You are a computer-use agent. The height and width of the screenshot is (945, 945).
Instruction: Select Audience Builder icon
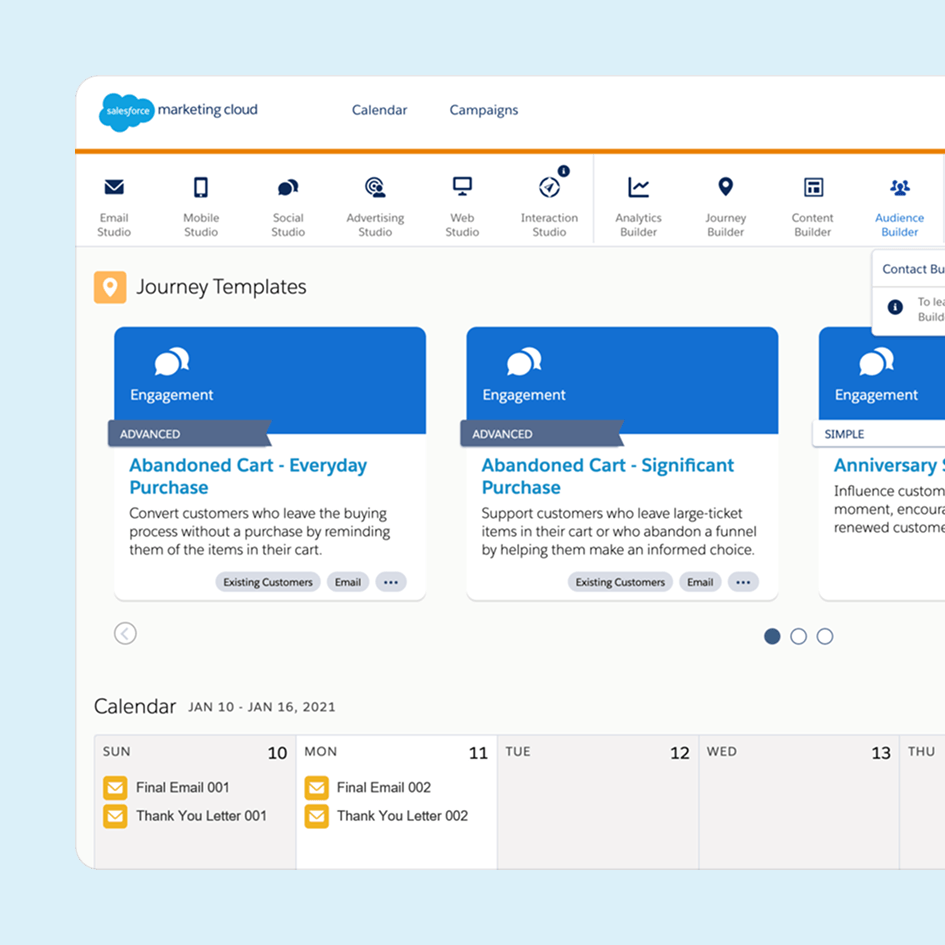pos(899,188)
